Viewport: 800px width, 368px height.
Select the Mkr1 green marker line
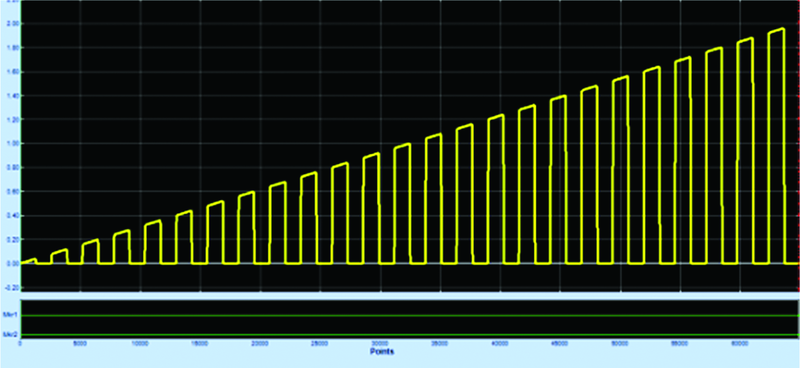[x=409, y=315]
